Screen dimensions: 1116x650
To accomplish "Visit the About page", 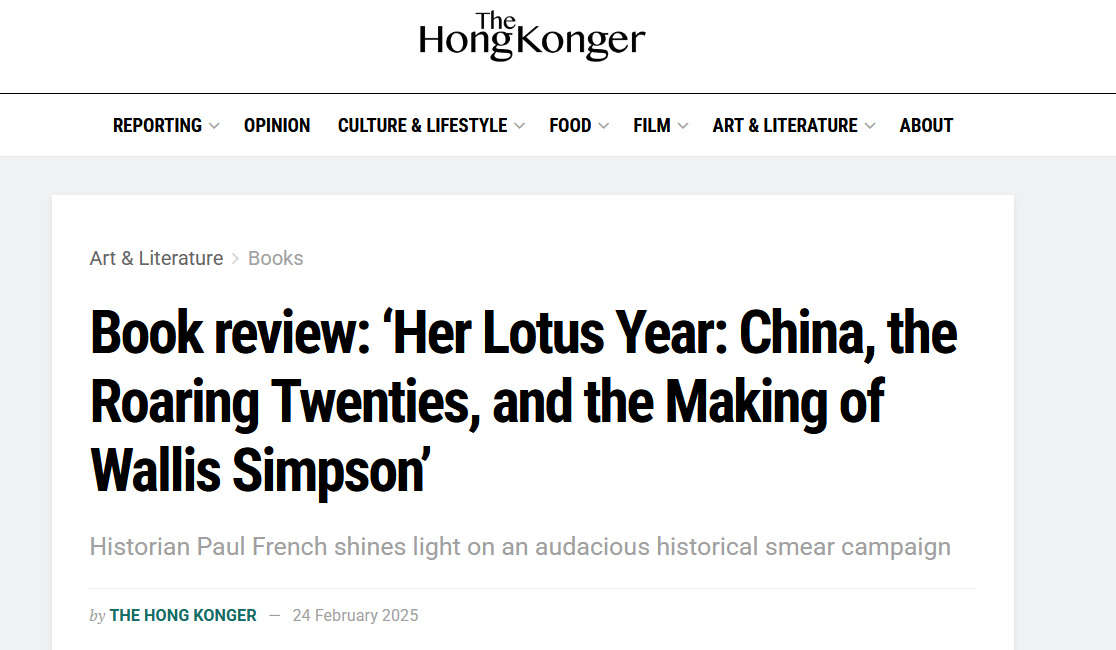I will pyautogui.click(x=926, y=125).
